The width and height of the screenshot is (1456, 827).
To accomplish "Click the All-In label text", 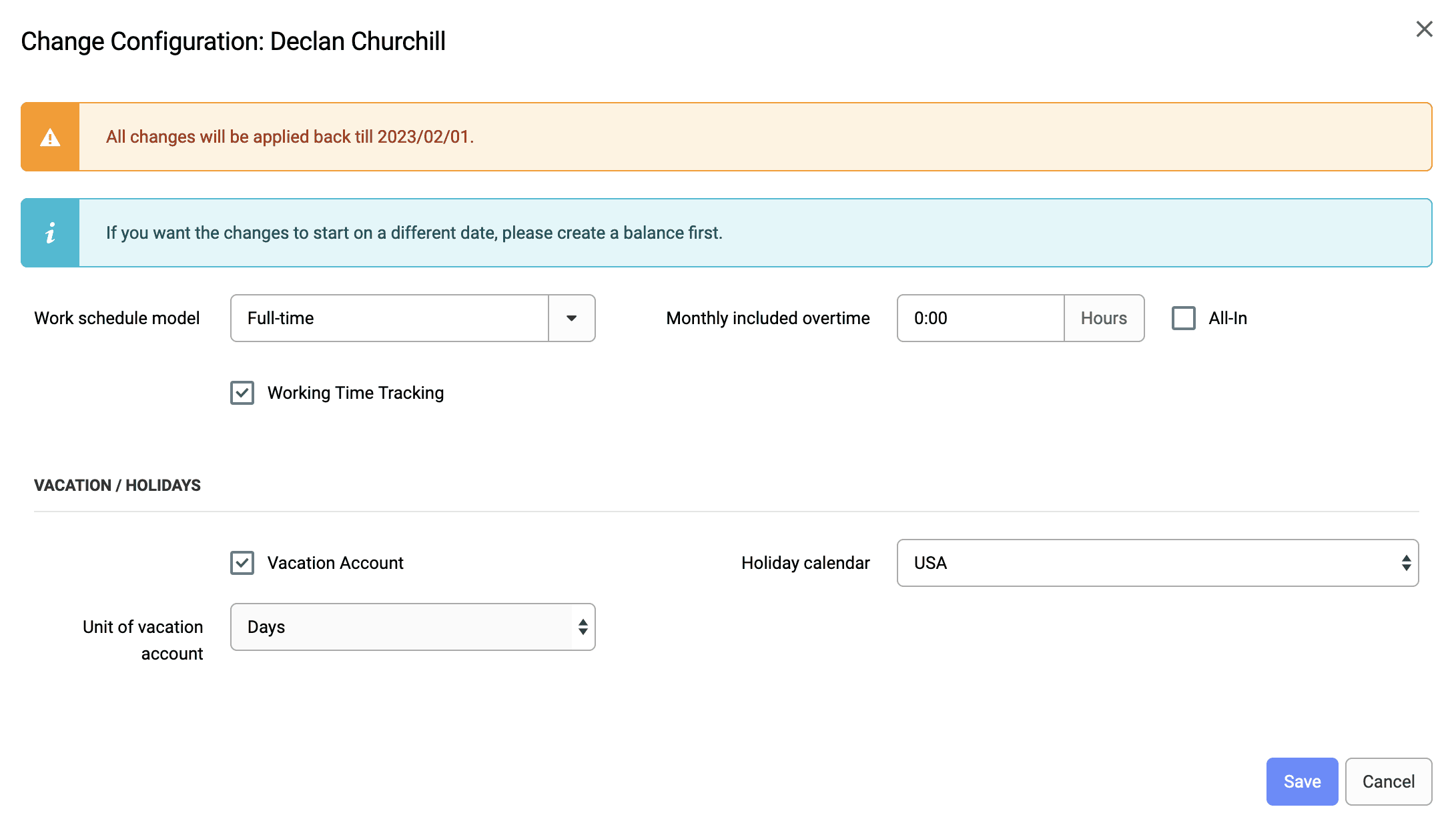I will pos(1228,318).
